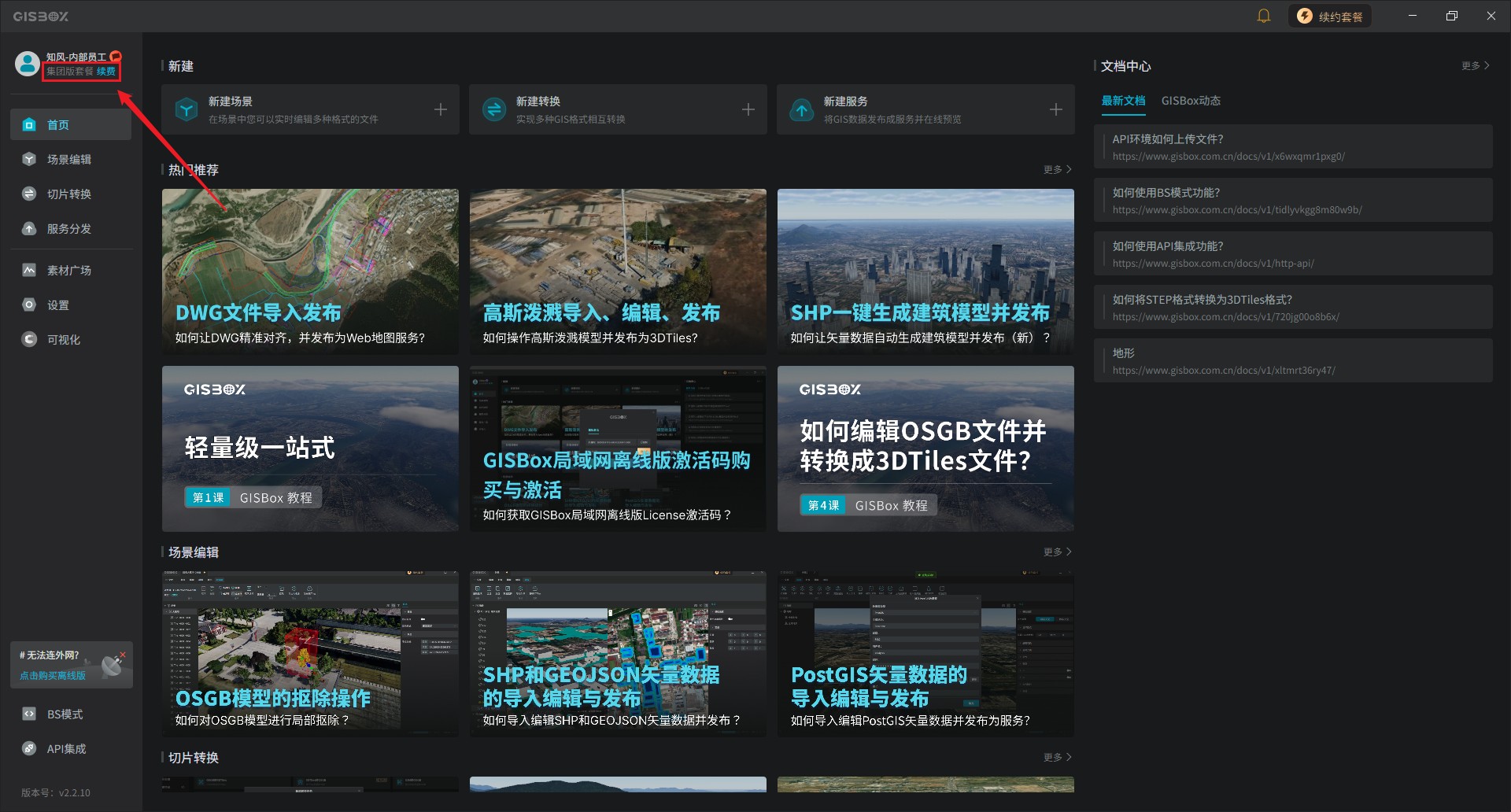Click the 素材广场 sidebar icon
1511x812 pixels.
(x=29, y=270)
